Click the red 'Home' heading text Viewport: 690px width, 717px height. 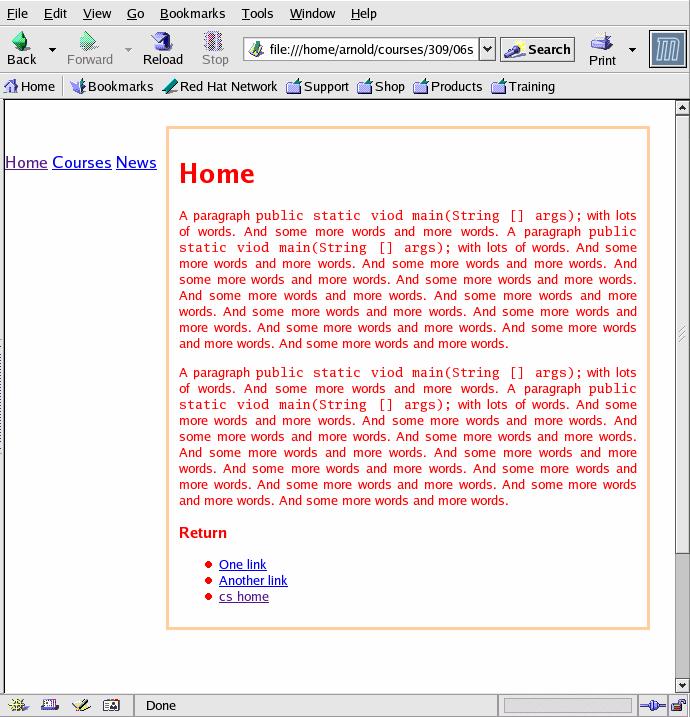pos(217,174)
